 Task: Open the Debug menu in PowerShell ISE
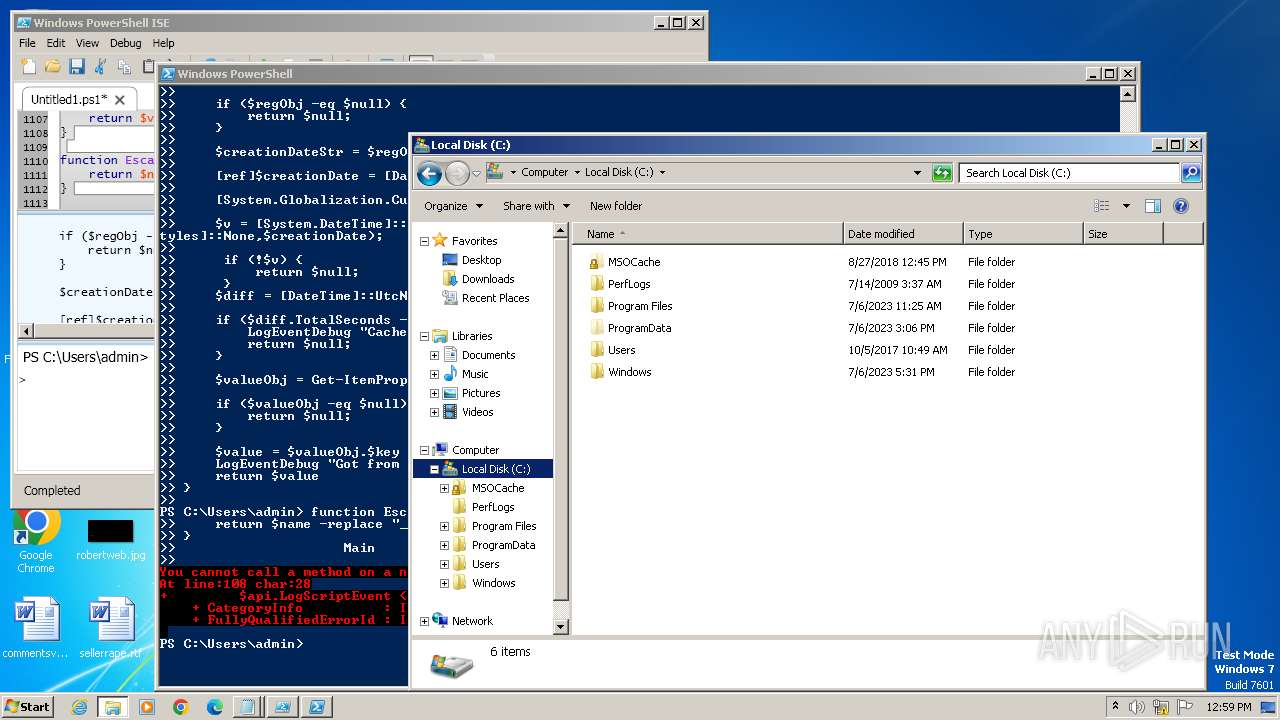[x=125, y=43]
